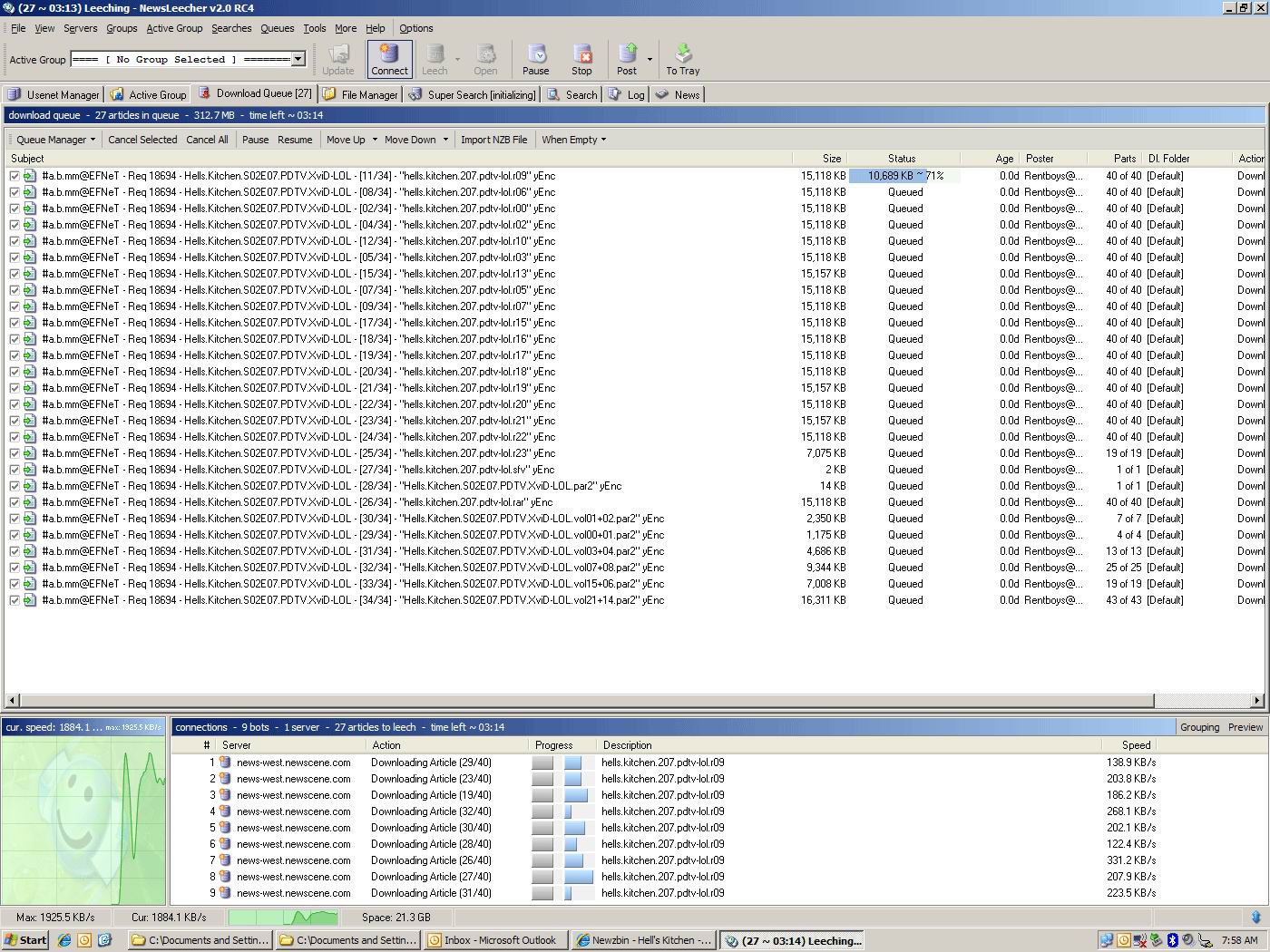Send NewsLeecher To Tray
Viewport: 1270px width, 952px height.
coord(683,59)
